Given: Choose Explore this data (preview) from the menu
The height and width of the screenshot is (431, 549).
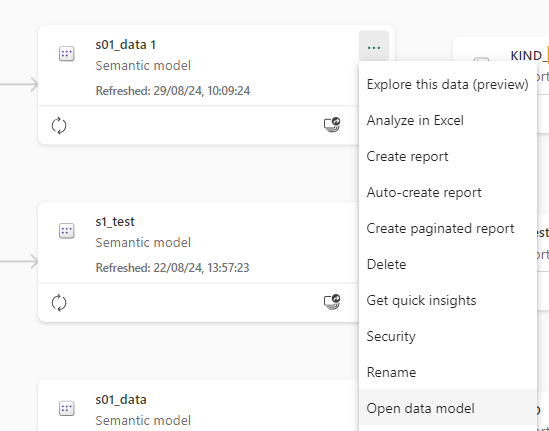Looking at the screenshot, I should pos(448,84).
